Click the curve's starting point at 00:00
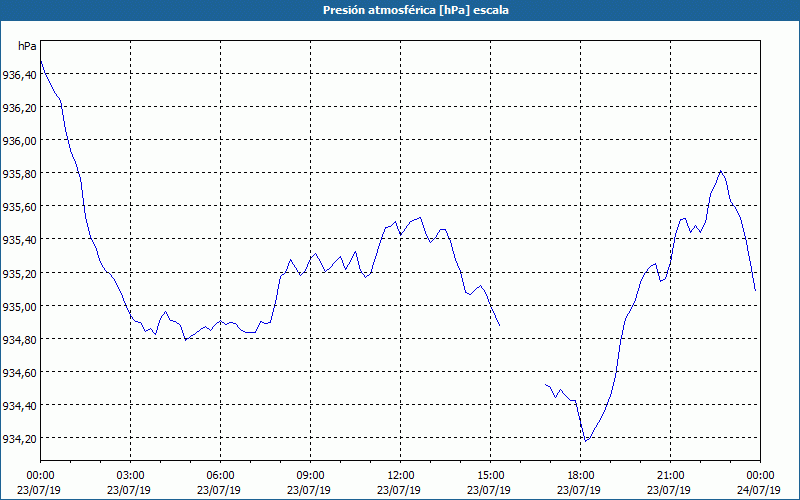800x500 pixels. (41, 61)
